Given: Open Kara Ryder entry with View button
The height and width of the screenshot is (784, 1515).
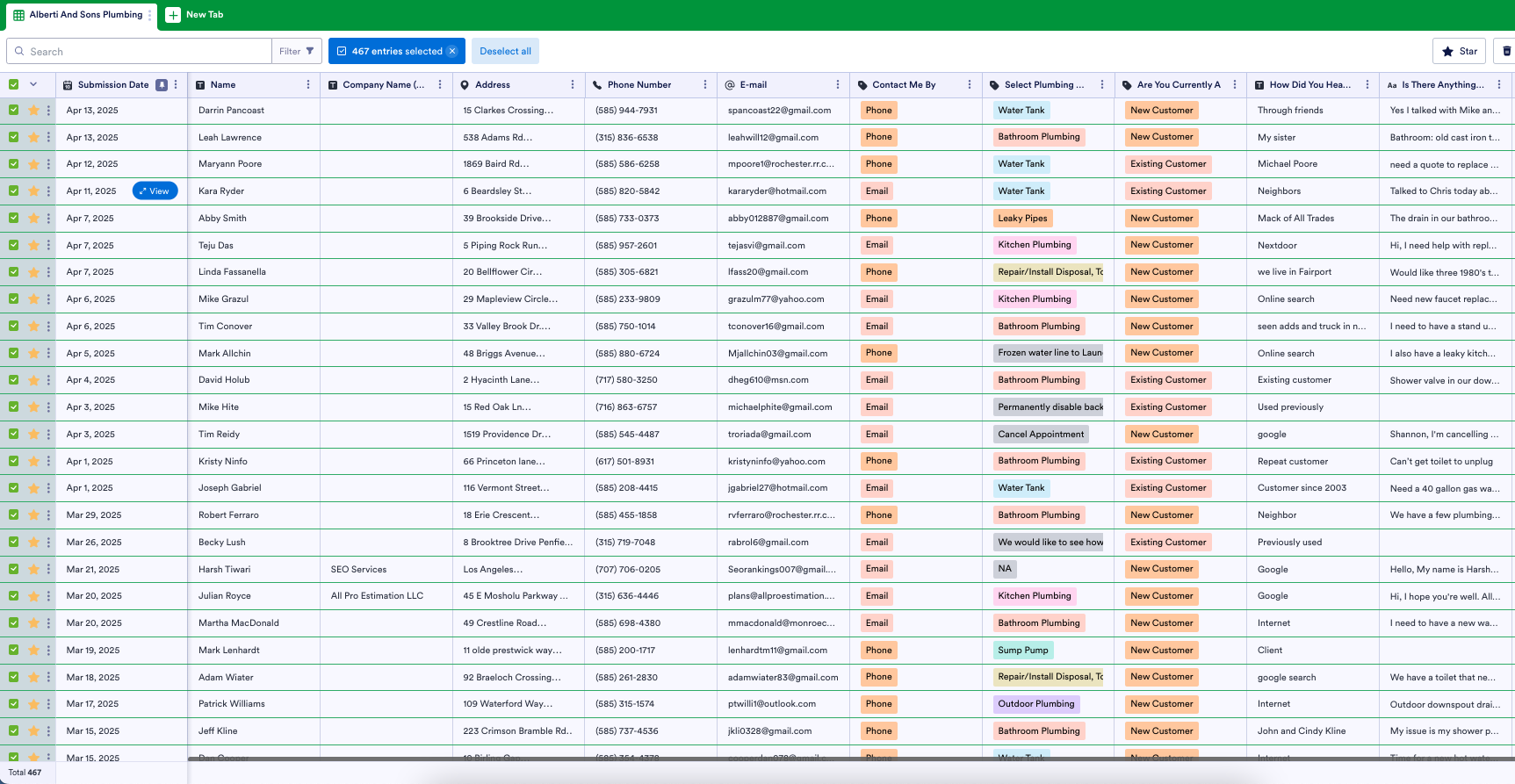Looking at the screenshot, I should pyautogui.click(x=155, y=191).
